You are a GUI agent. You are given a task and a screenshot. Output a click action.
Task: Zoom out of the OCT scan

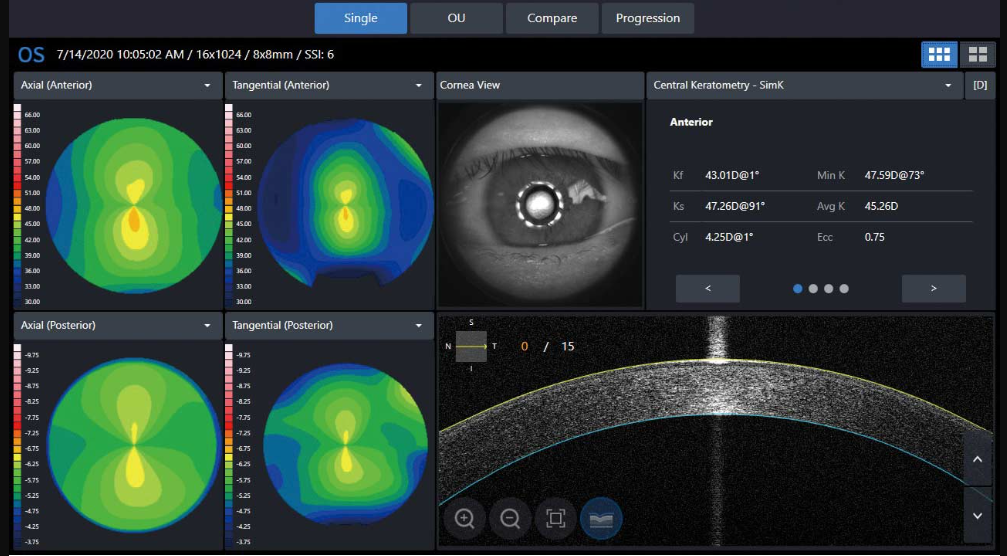click(x=510, y=518)
